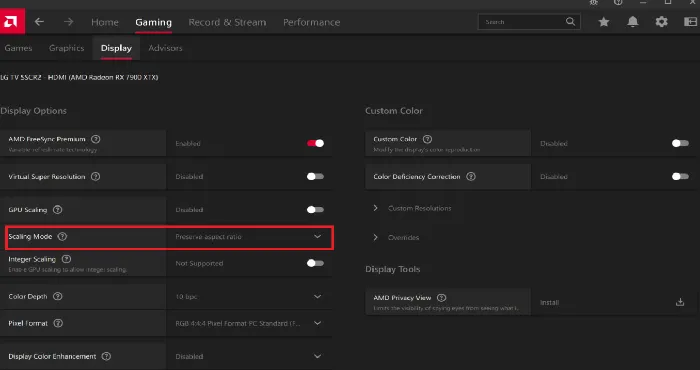Switch to the Games tab

coord(18,48)
